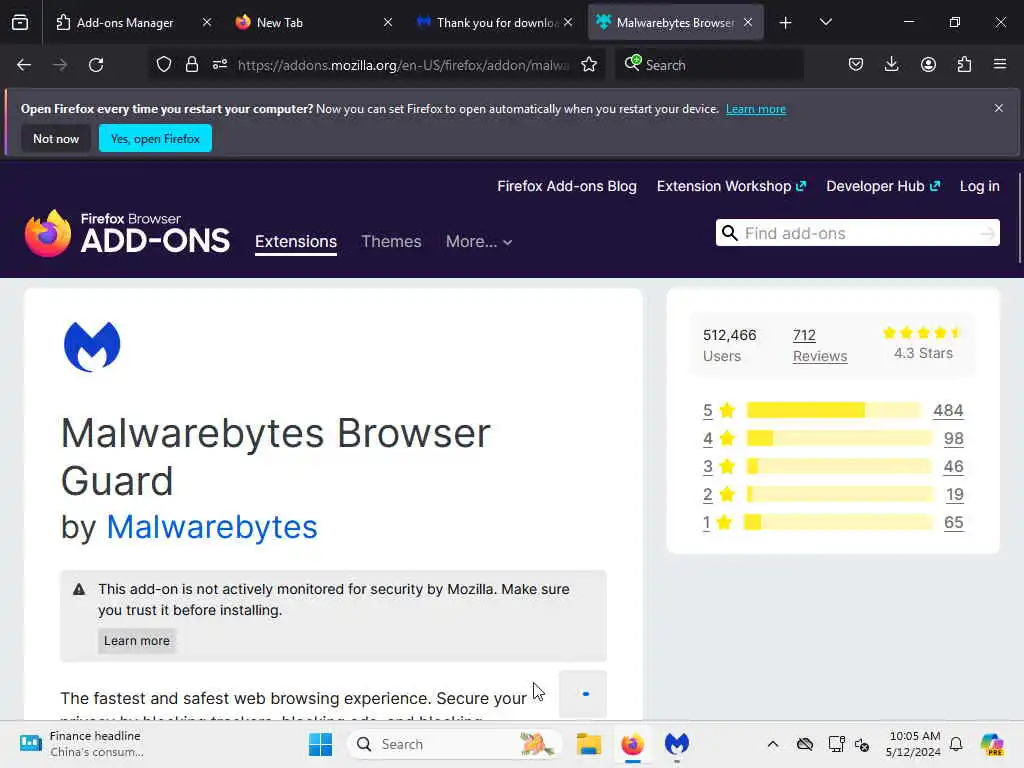Image resolution: width=1024 pixels, height=768 pixels.
Task: Click the Firefox taskbar icon
Action: click(633, 744)
